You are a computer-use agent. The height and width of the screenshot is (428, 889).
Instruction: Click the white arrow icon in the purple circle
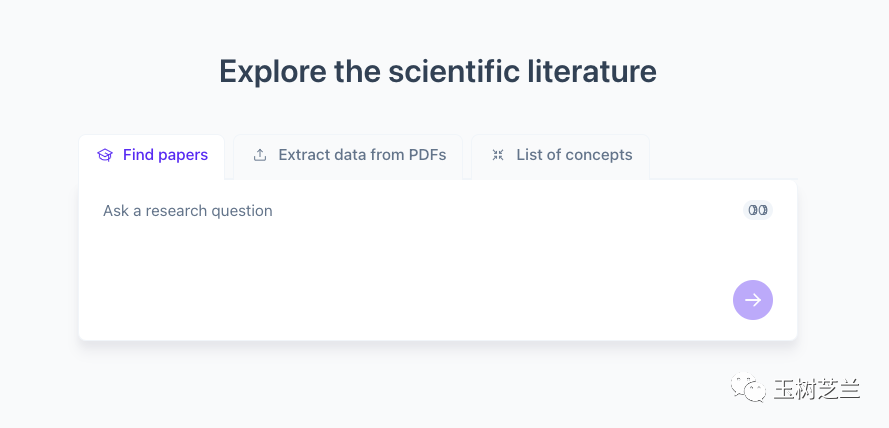tap(753, 300)
